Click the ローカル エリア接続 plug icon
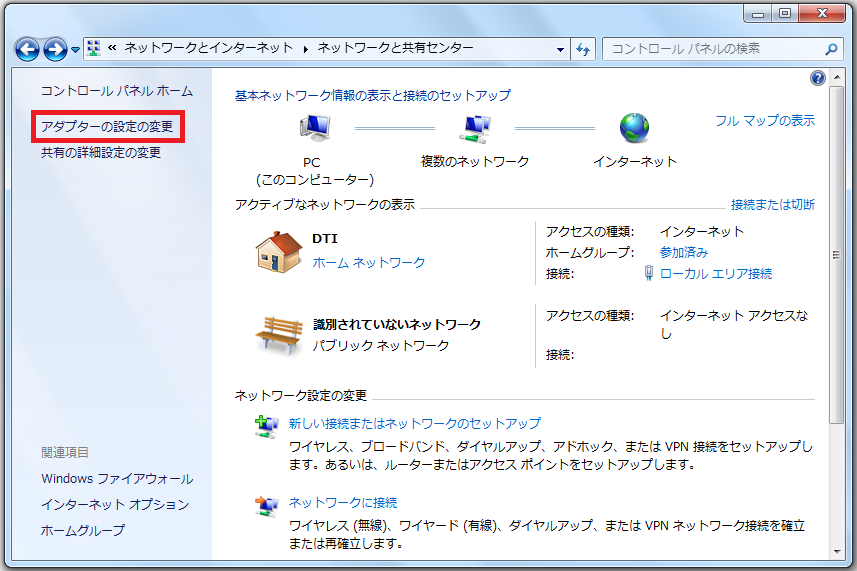This screenshot has height=571, width=857. coord(648,273)
